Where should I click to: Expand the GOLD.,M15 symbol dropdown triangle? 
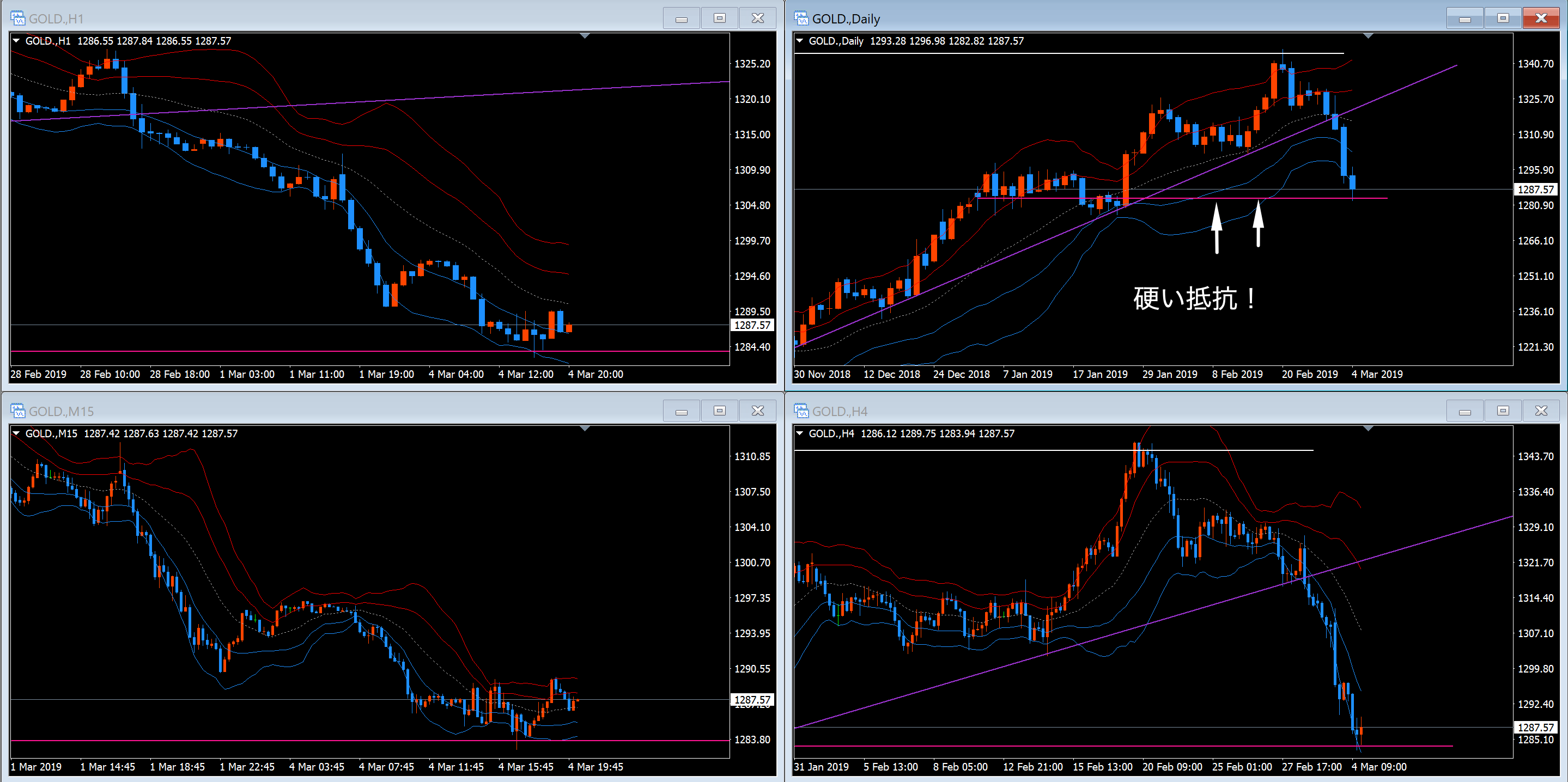(16, 433)
